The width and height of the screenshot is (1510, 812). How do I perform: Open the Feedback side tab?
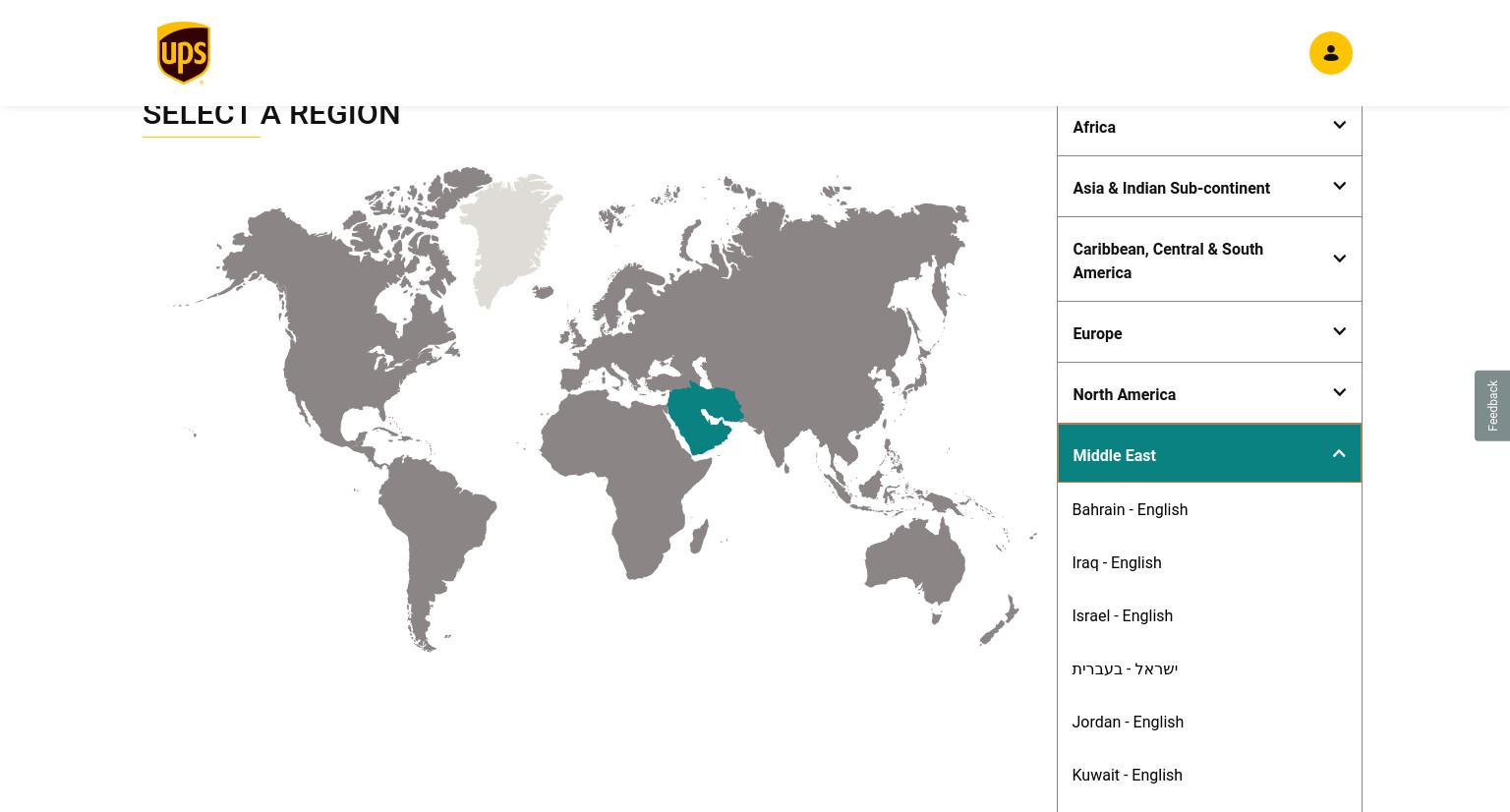pos(1492,405)
